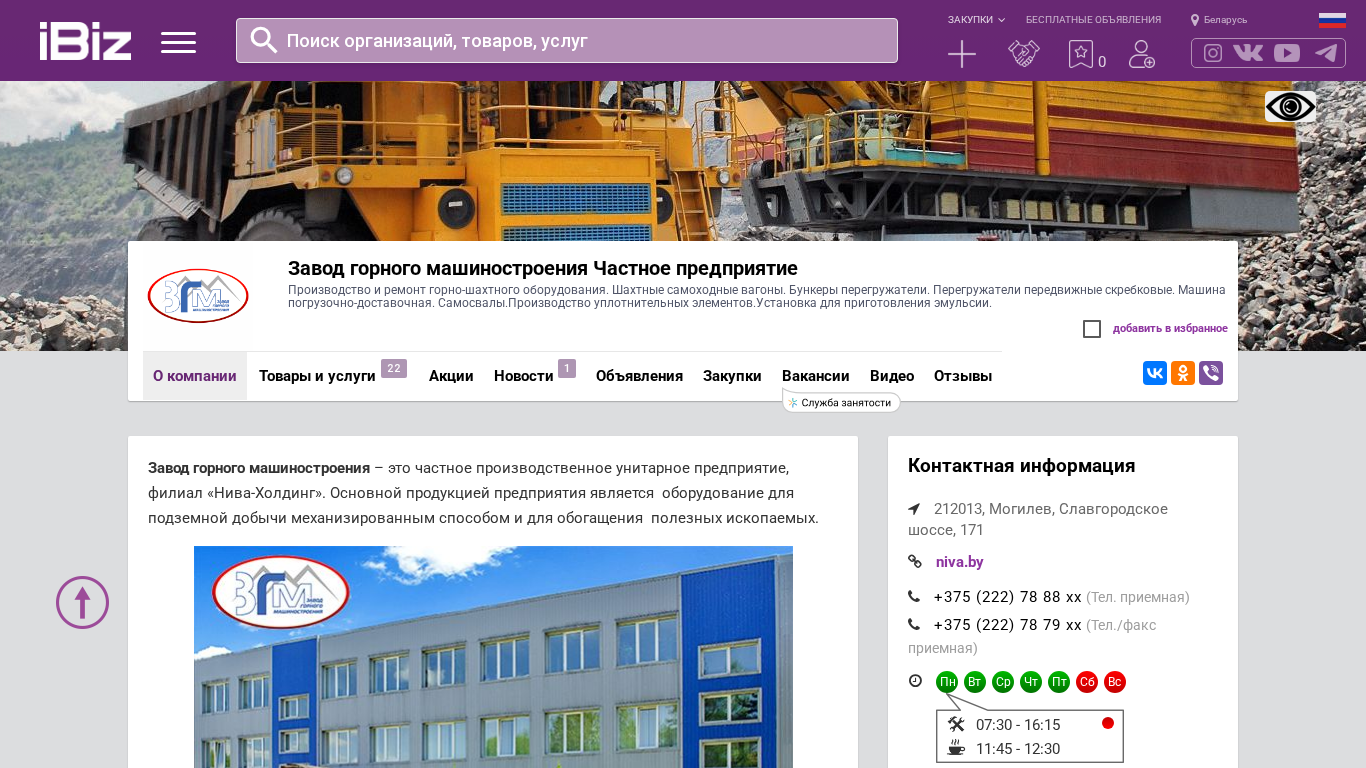The width and height of the screenshot is (1366, 768).
Task: Click the search magnifier icon
Action: [264, 40]
